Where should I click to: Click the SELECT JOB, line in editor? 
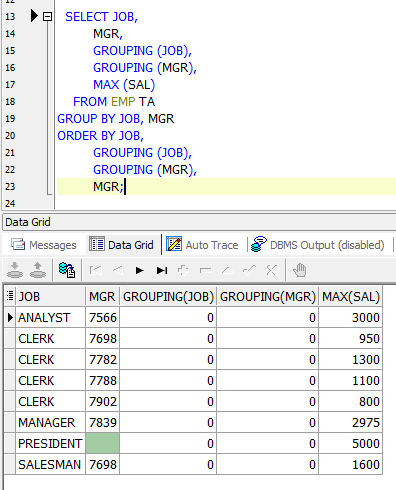point(101,17)
